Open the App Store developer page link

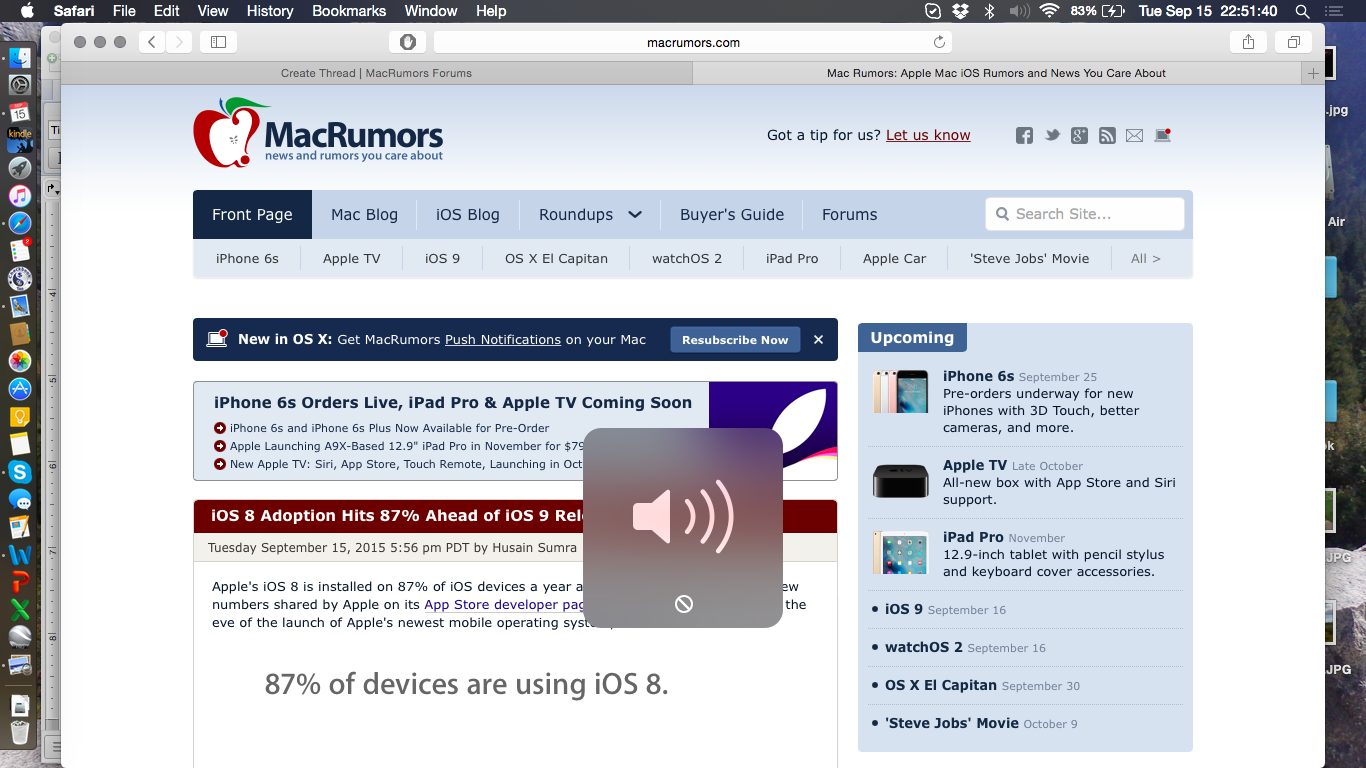click(x=505, y=605)
